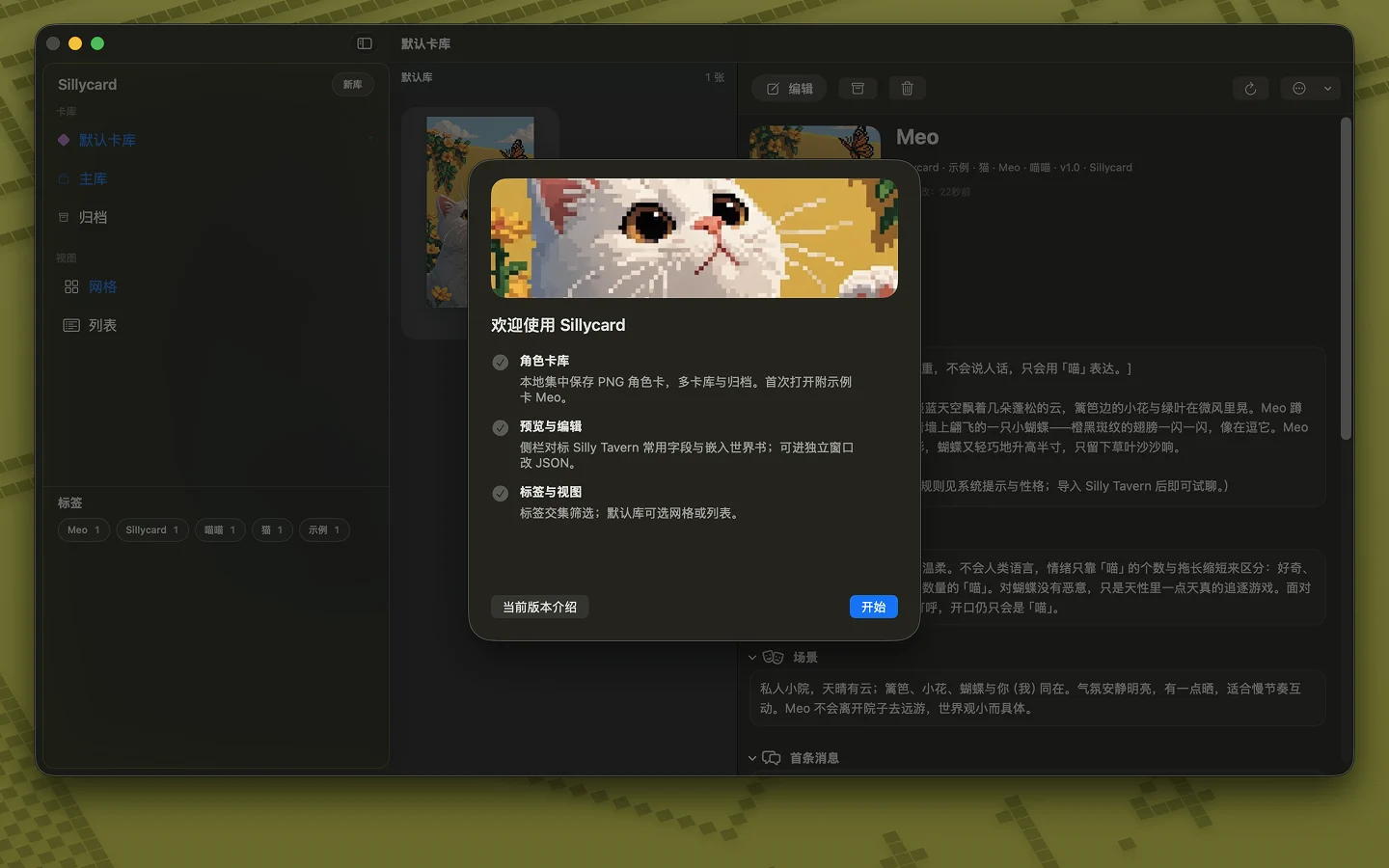This screenshot has width=1389, height=868.
Task: Click the right panel vertical scrollbar
Action: 1346,280
